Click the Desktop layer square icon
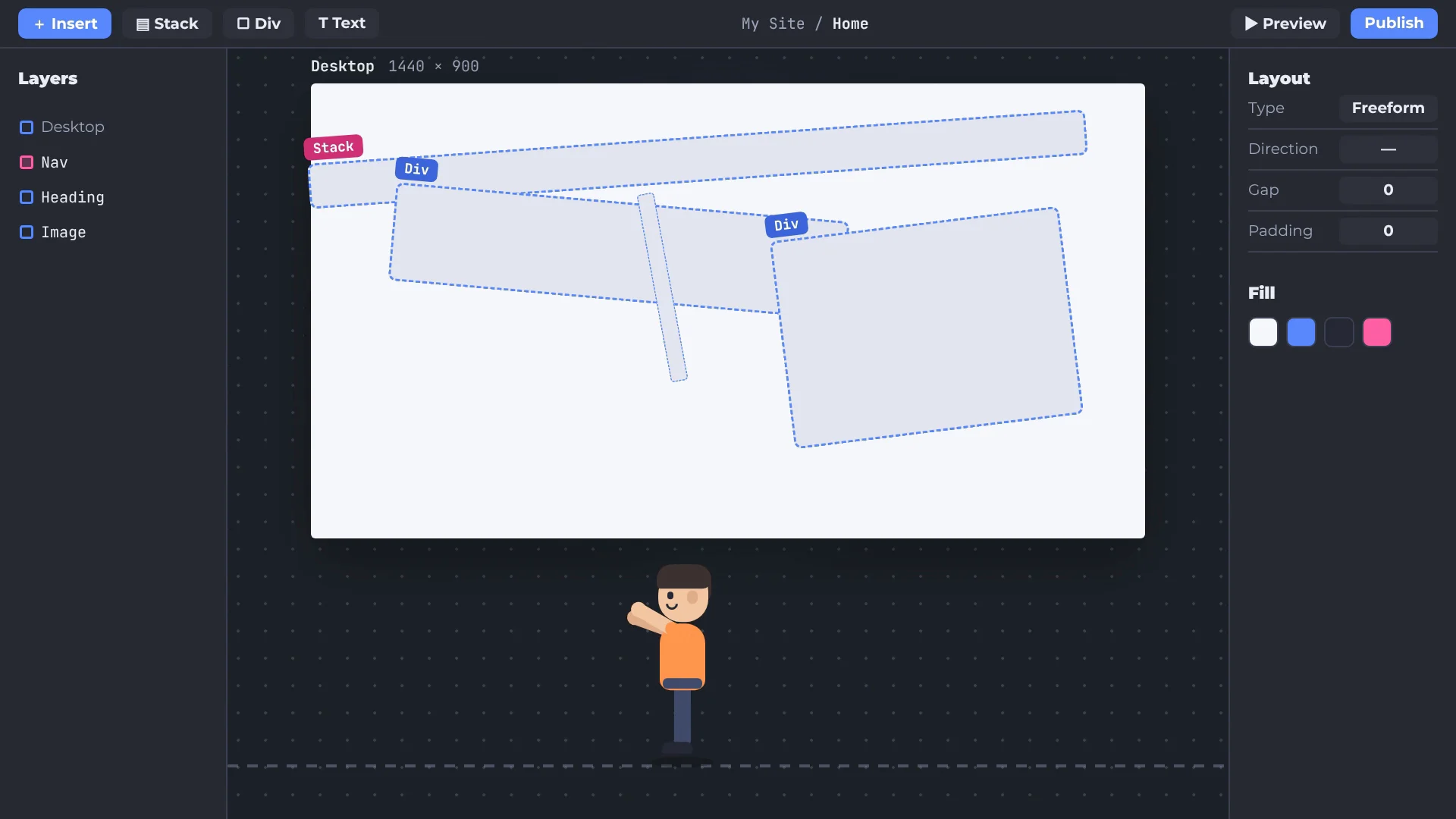1456x819 pixels. (x=27, y=127)
